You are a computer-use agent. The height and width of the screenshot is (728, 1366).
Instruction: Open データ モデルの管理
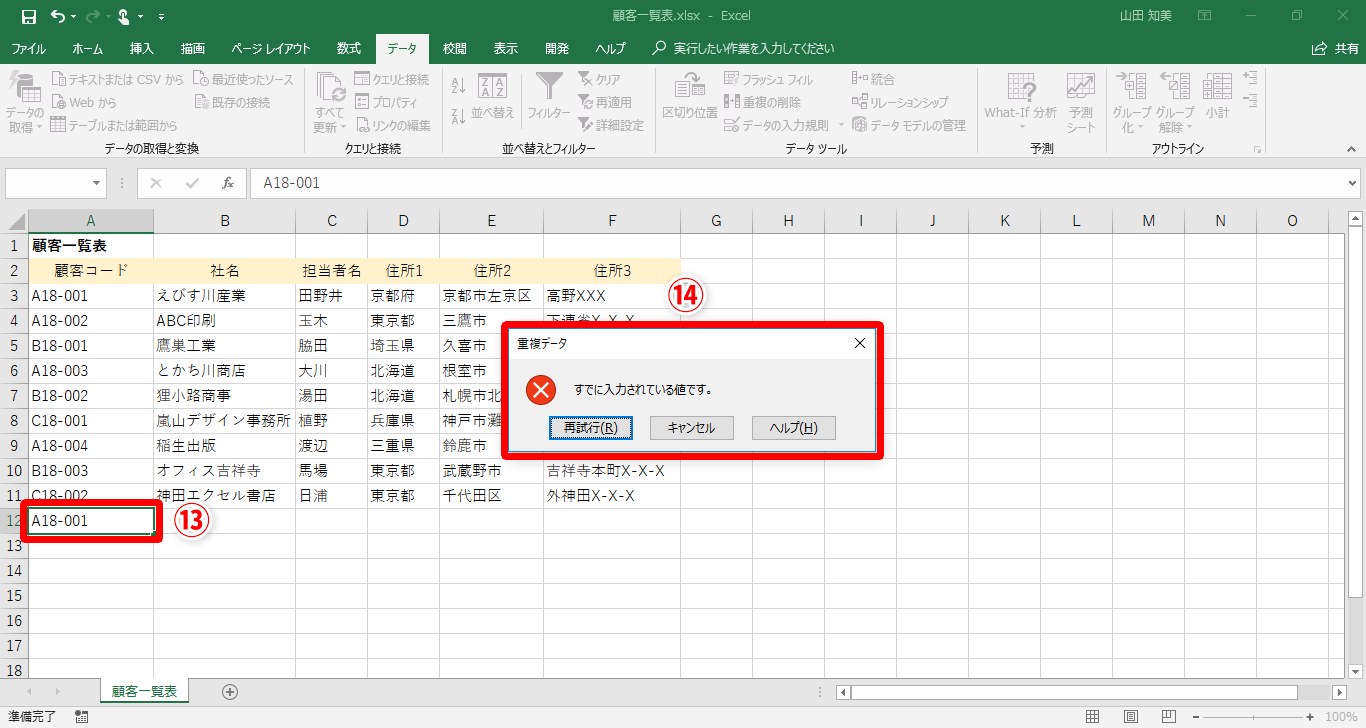(x=908, y=125)
